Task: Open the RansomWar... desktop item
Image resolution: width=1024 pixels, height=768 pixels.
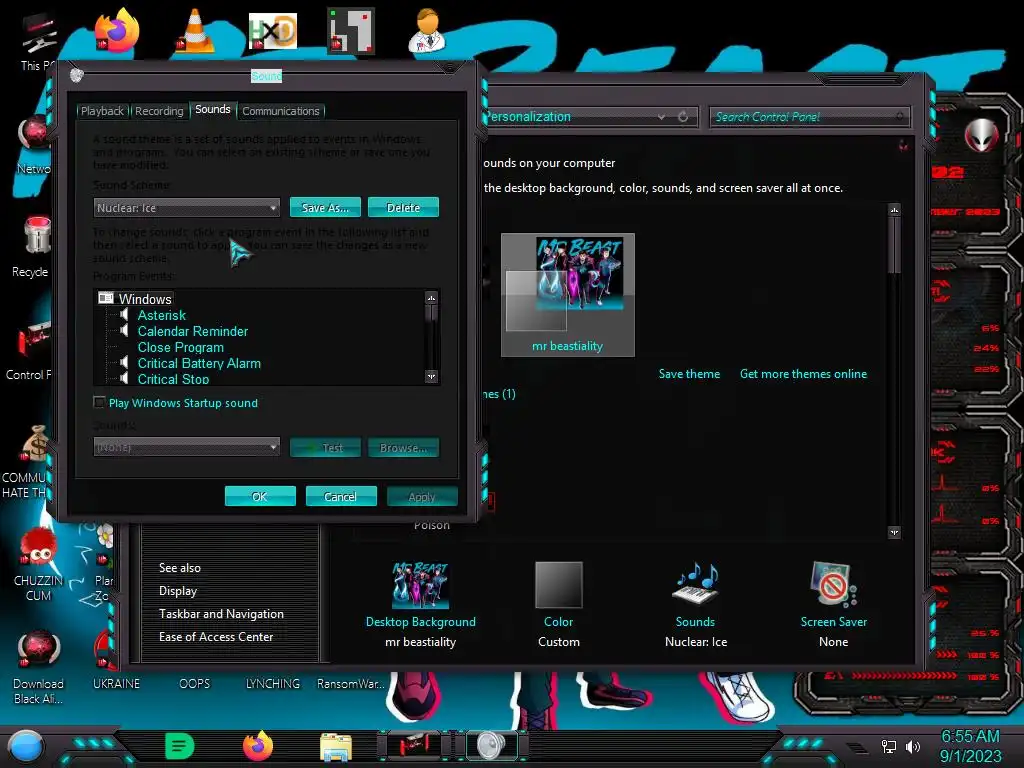Action: pyautogui.click(x=351, y=683)
